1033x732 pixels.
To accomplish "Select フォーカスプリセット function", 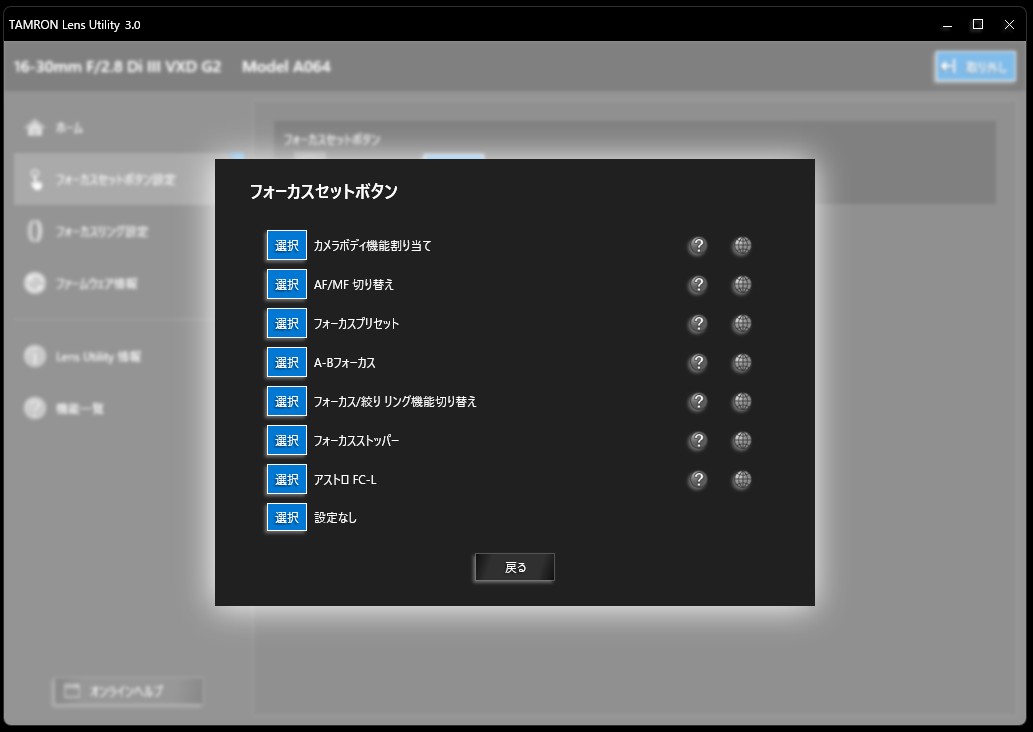I will (287, 324).
